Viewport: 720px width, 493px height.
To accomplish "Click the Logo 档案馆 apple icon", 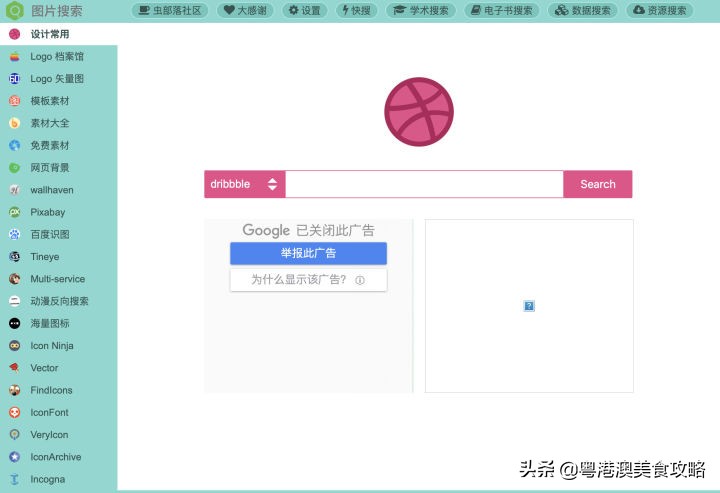I will tap(15, 57).
